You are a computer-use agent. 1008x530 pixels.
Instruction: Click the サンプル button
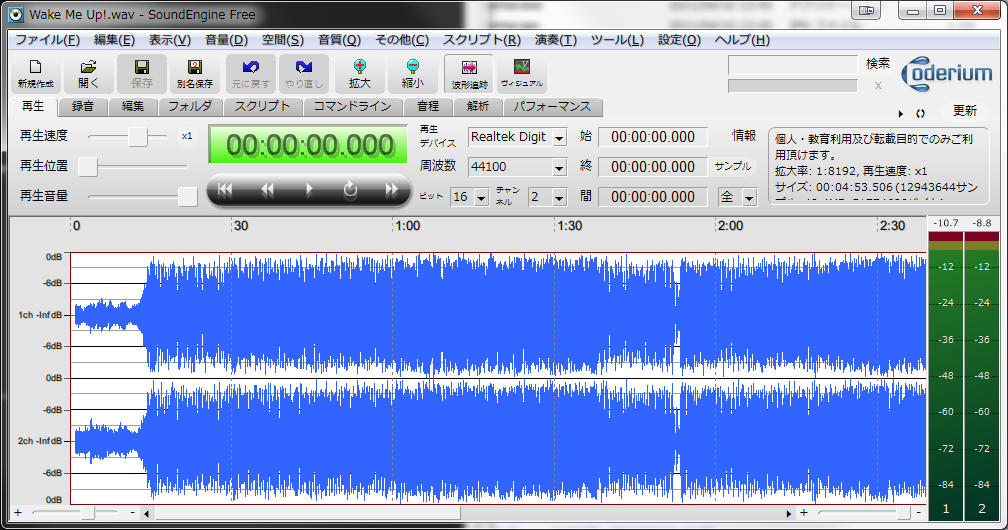point(732,166)
